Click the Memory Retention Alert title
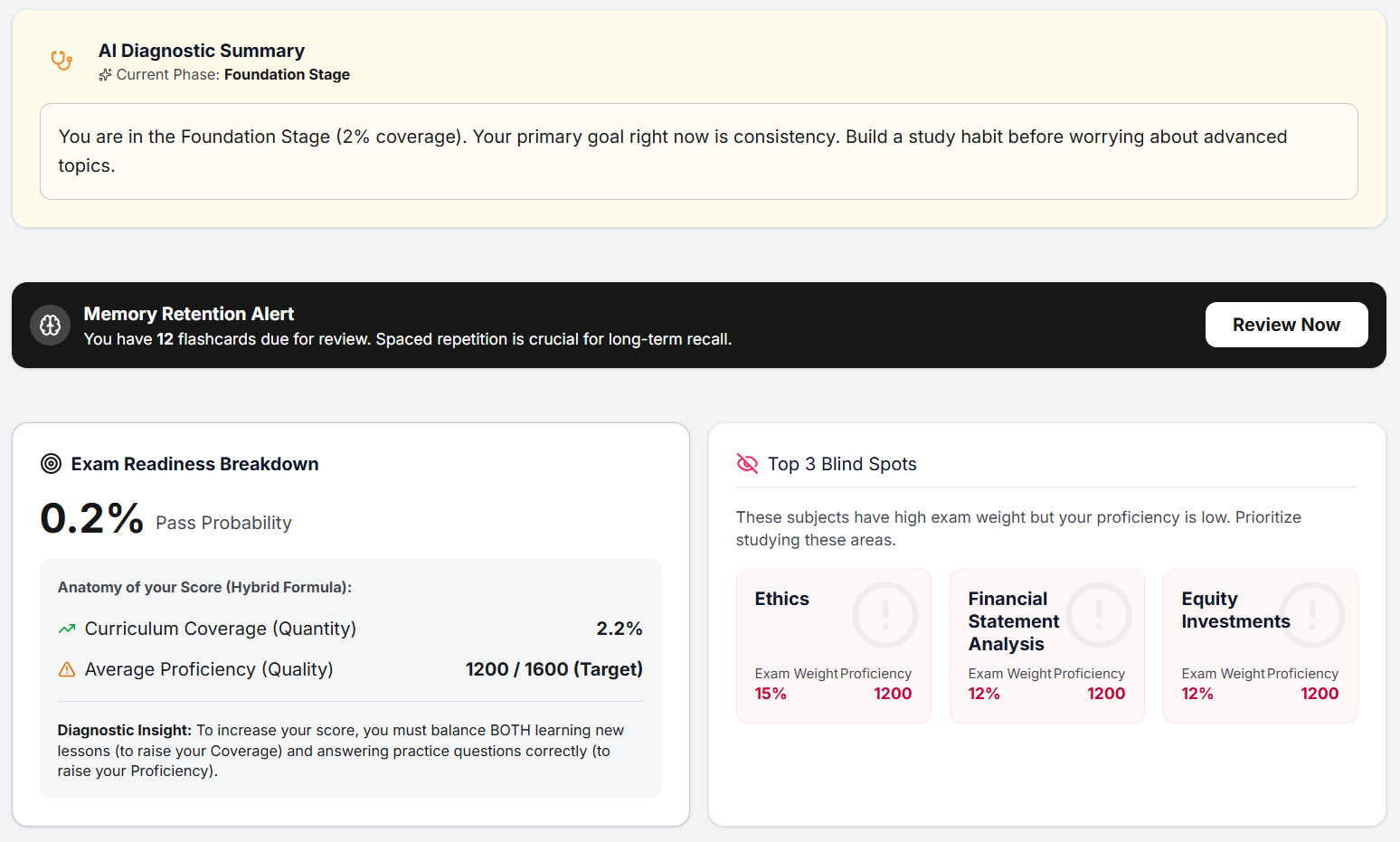Viewport: 1400px width, 842px height. coord(189,314)
